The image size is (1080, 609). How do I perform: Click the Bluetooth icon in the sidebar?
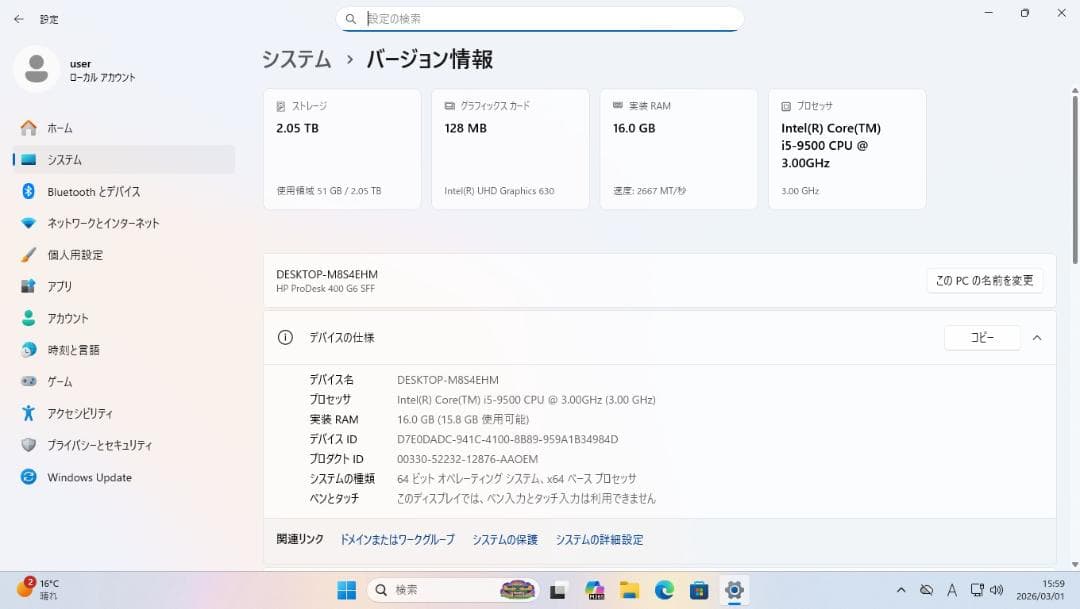28,192
